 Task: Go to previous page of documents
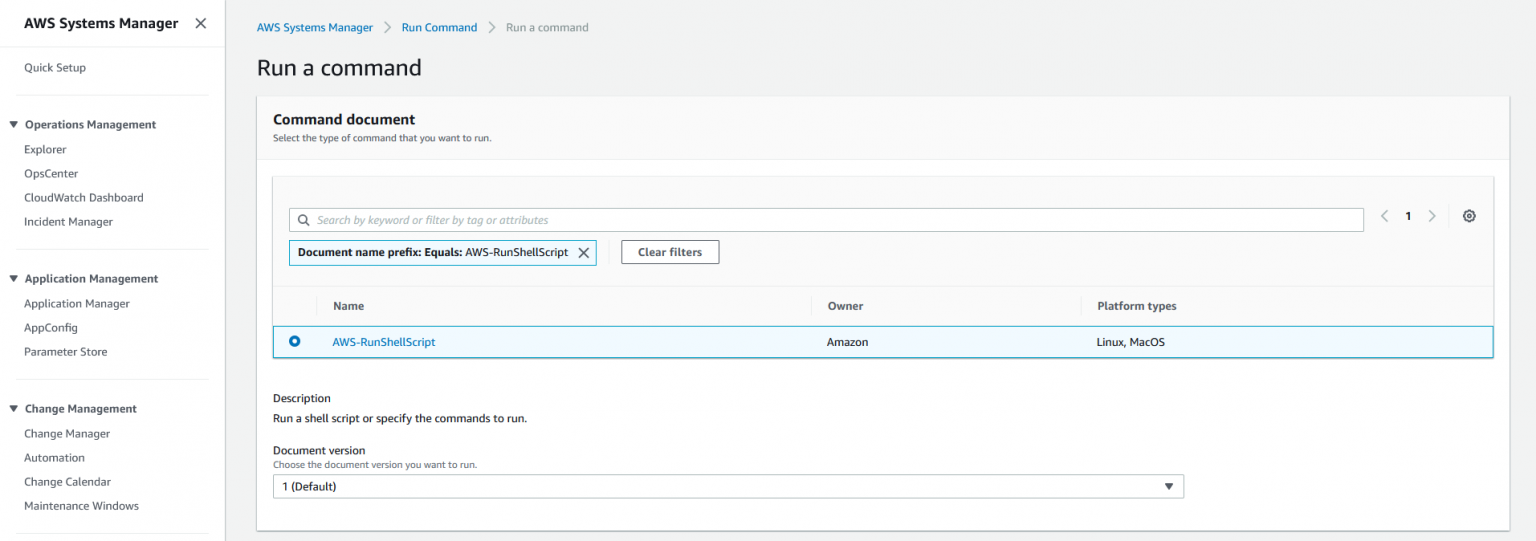pos(1384,216)
